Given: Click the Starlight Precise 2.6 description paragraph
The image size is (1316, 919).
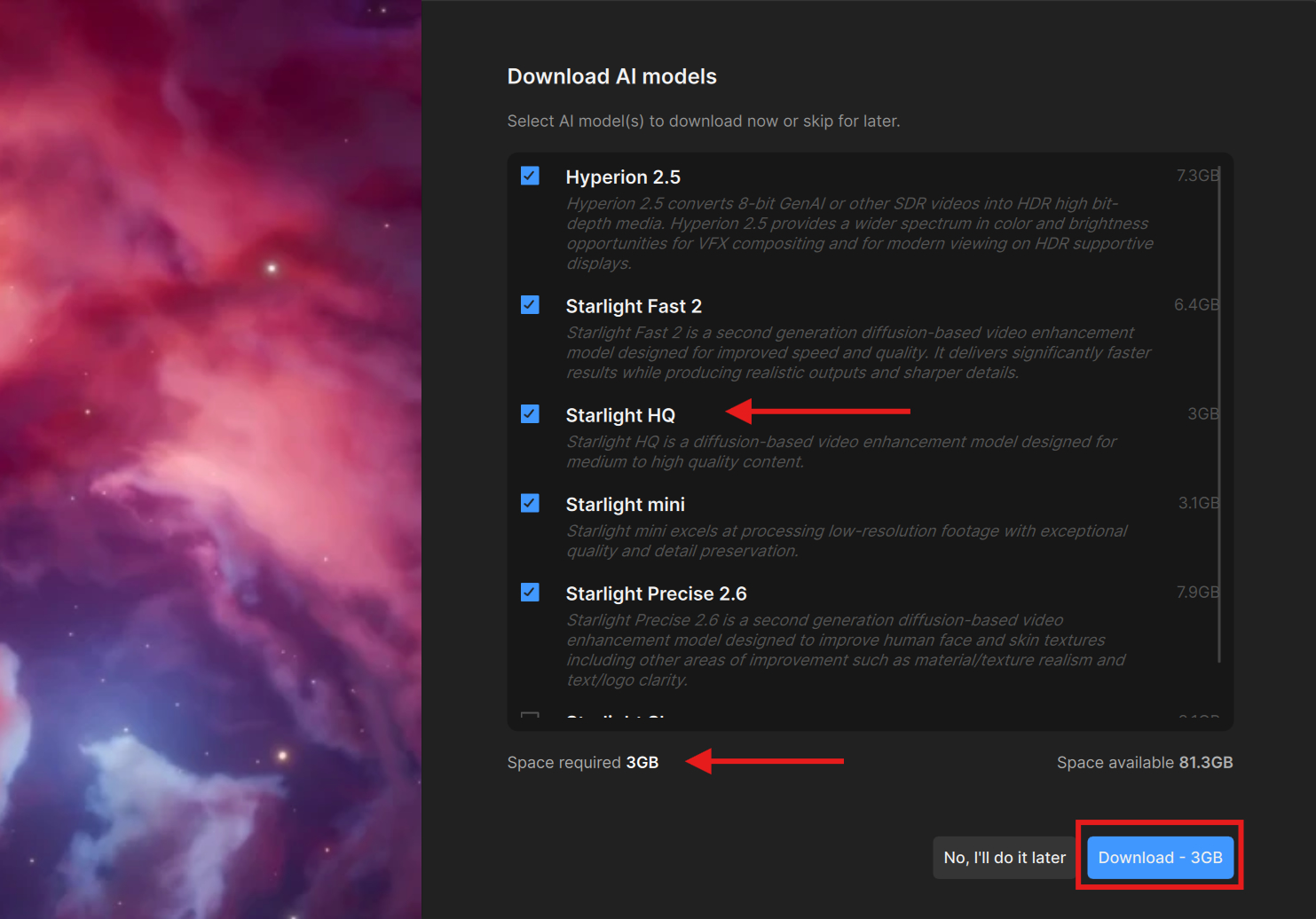Looking at the screenshot, I should [x=846, y=649].
